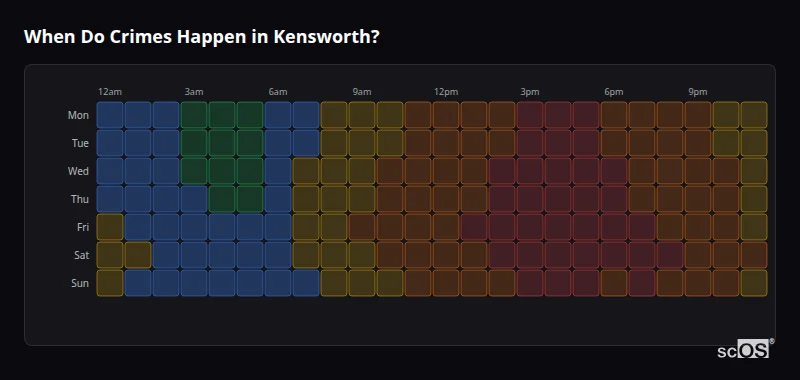Click the '6pm' column header
The height and width of the screenshot is (380, 800).
click(x=614, y=92)
